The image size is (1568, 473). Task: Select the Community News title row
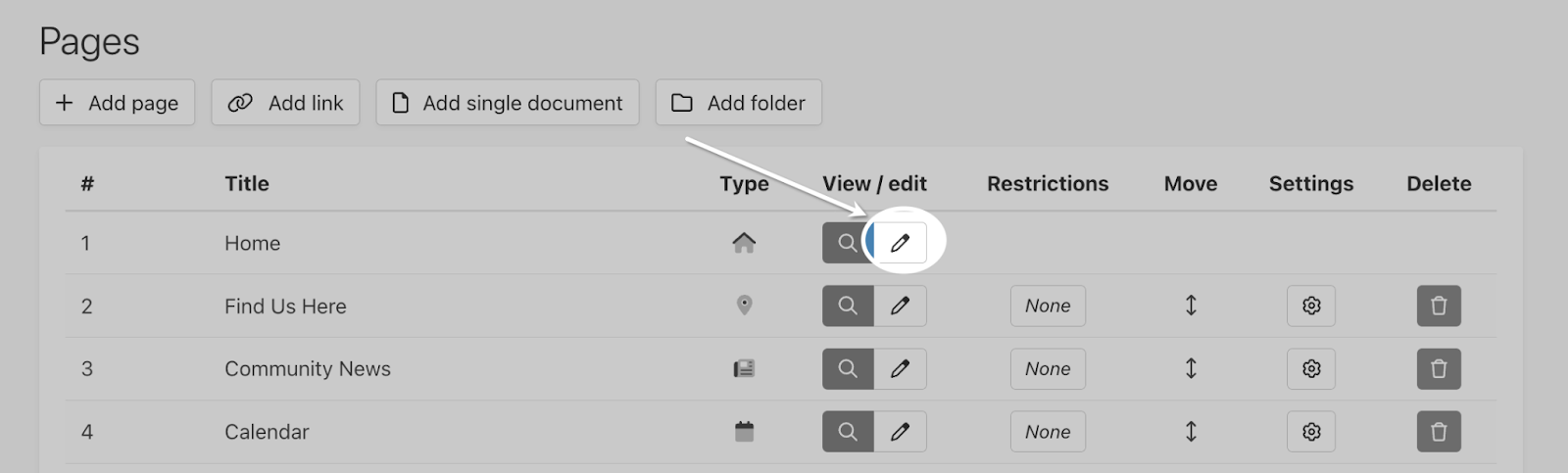pos(781,369)
